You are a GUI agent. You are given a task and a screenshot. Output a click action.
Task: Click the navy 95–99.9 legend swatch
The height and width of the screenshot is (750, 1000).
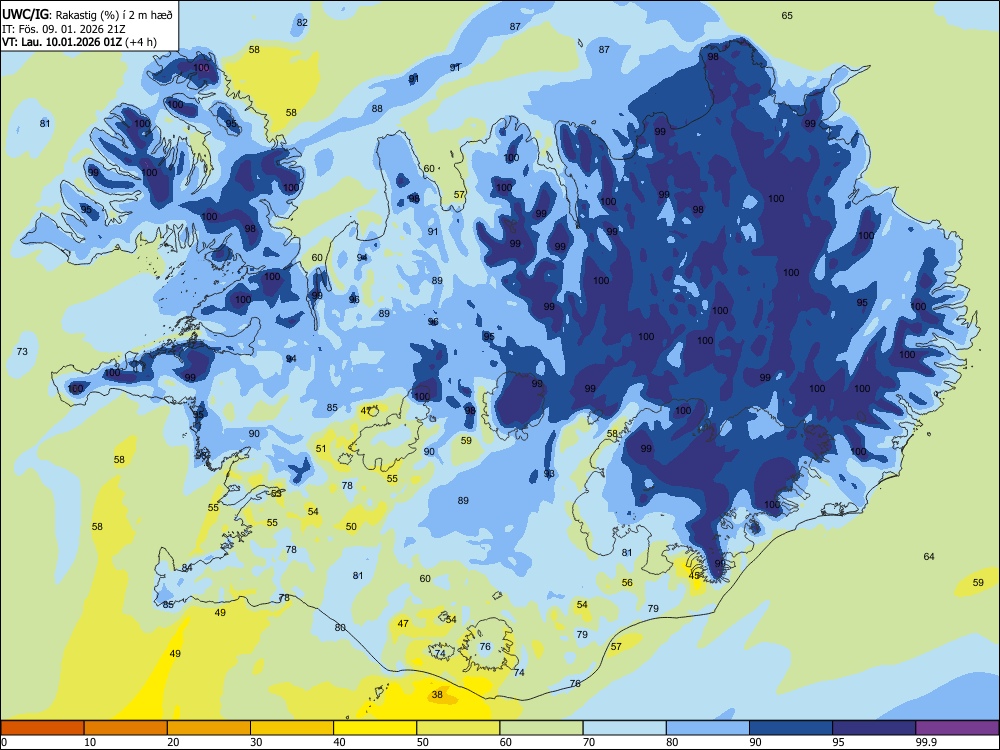point(874,728)
